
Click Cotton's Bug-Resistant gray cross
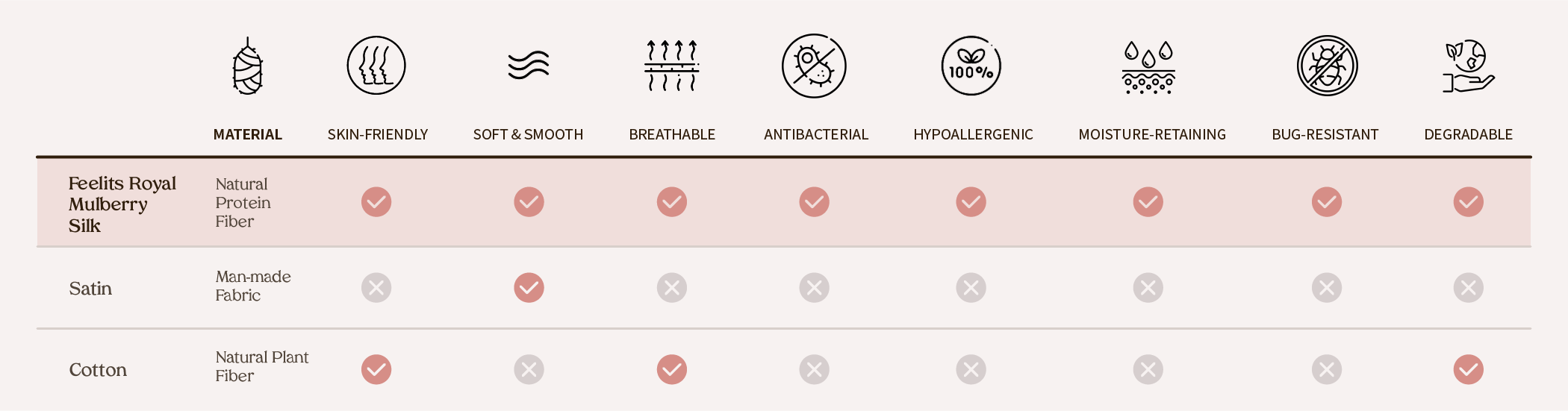coord(1327,369)
